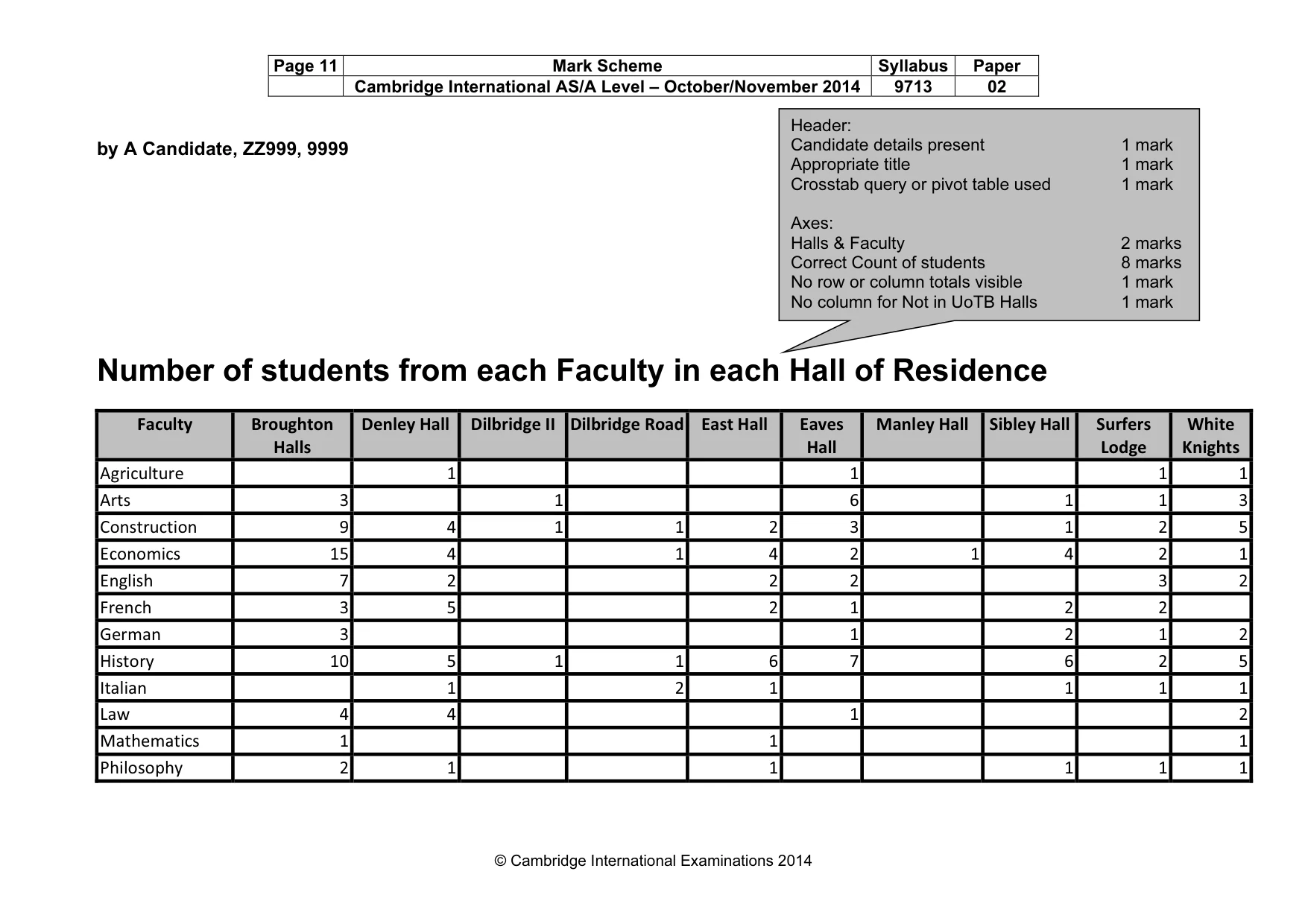Click Economics Broughton Halls value '15'
1308x924 pixels.
click(340, 554)
